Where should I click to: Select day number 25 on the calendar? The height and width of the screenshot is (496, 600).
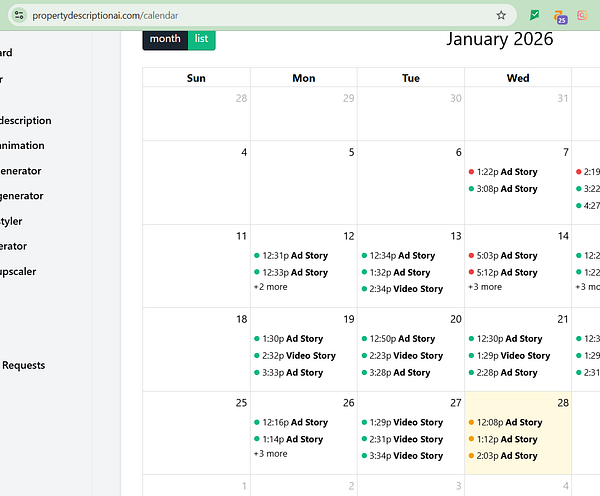tap(241, 403)
